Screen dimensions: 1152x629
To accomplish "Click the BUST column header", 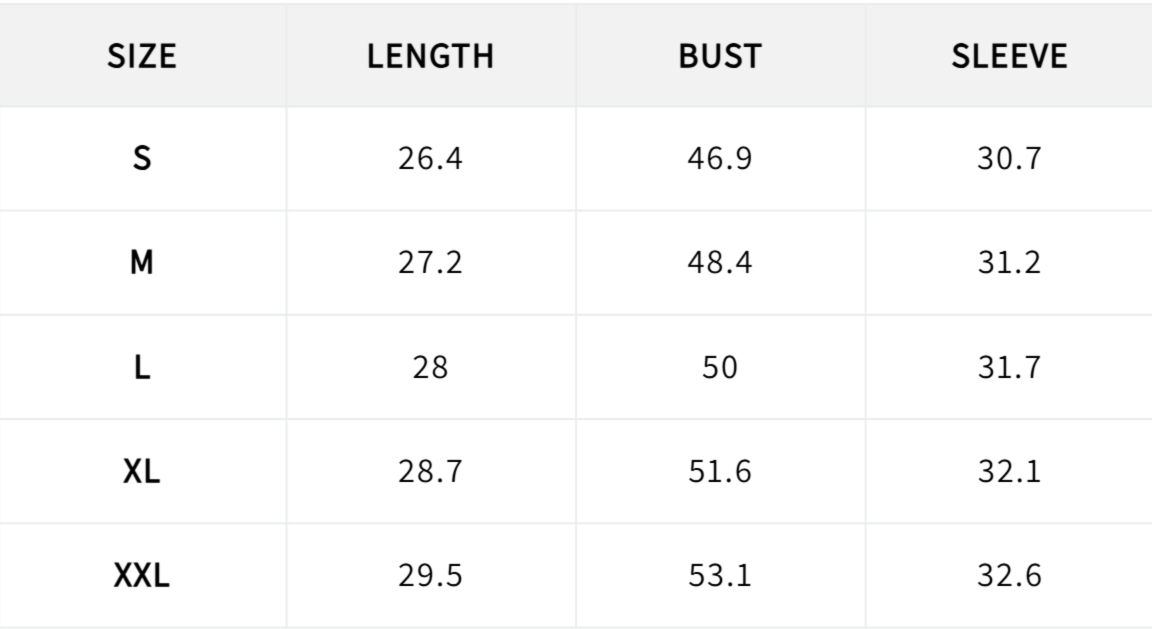I will click(720, 57).
